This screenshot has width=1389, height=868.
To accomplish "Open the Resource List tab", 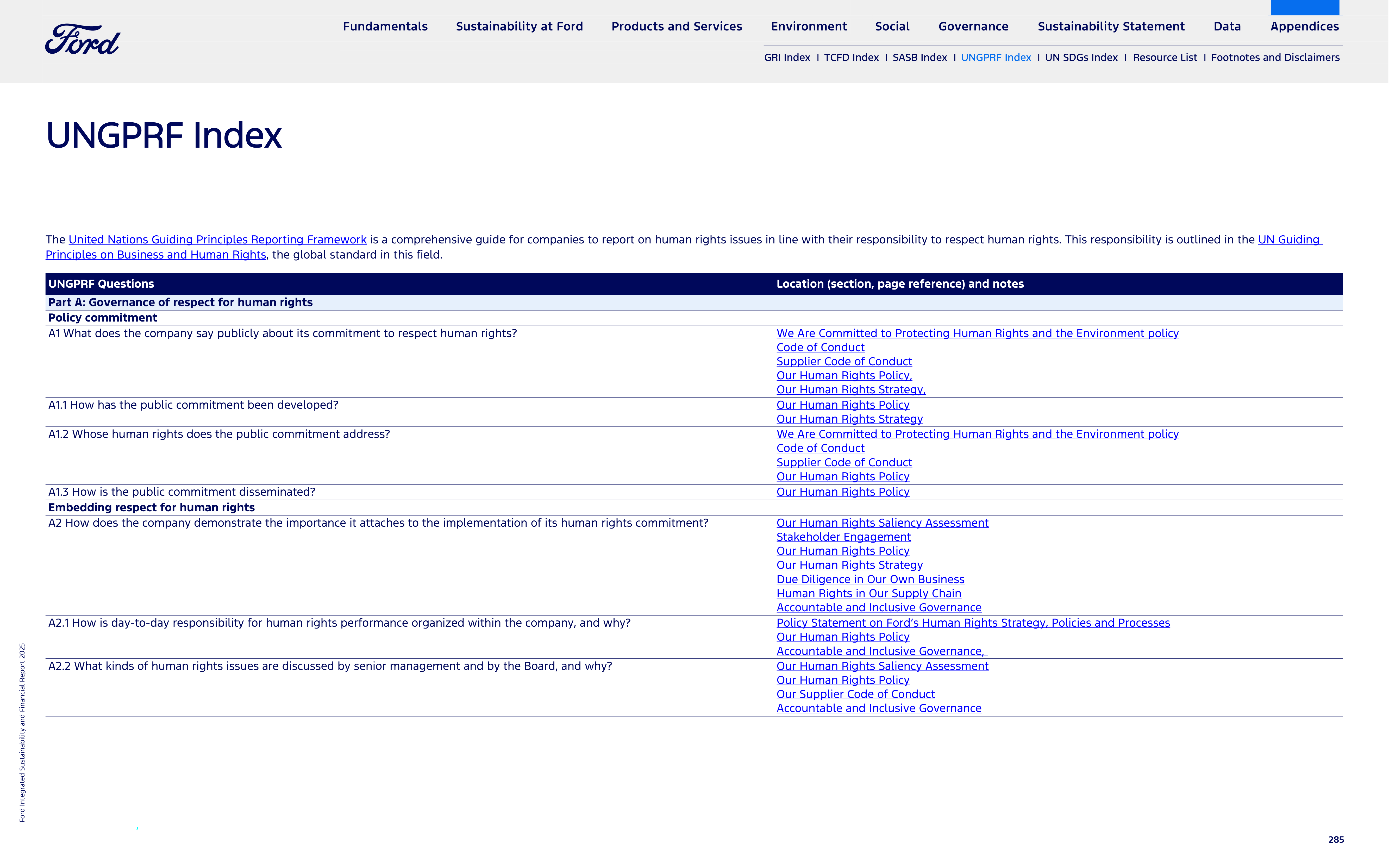I will pyautogui.click(x=1165, y=58).
